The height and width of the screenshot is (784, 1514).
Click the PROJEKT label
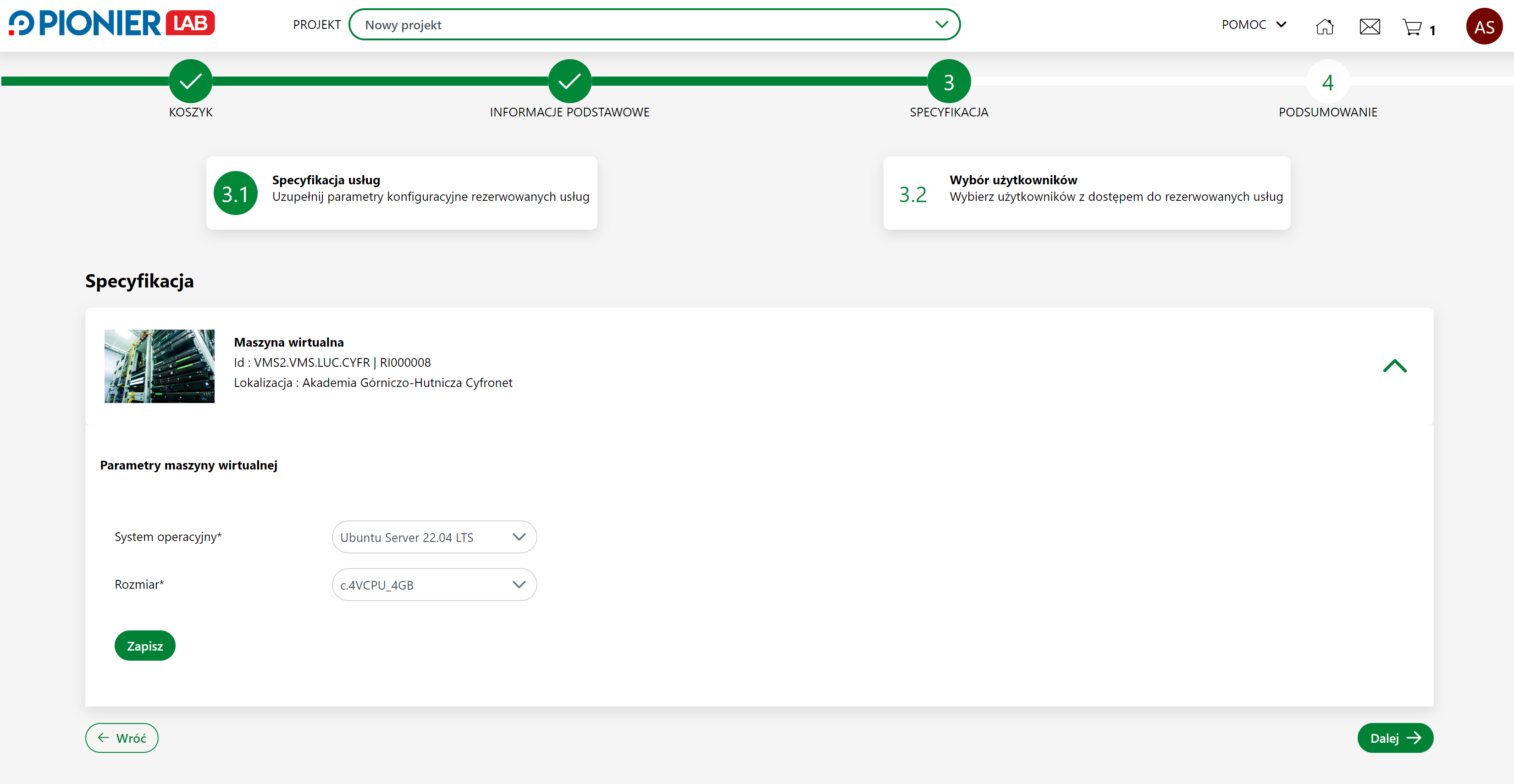(x=317, y=25)
